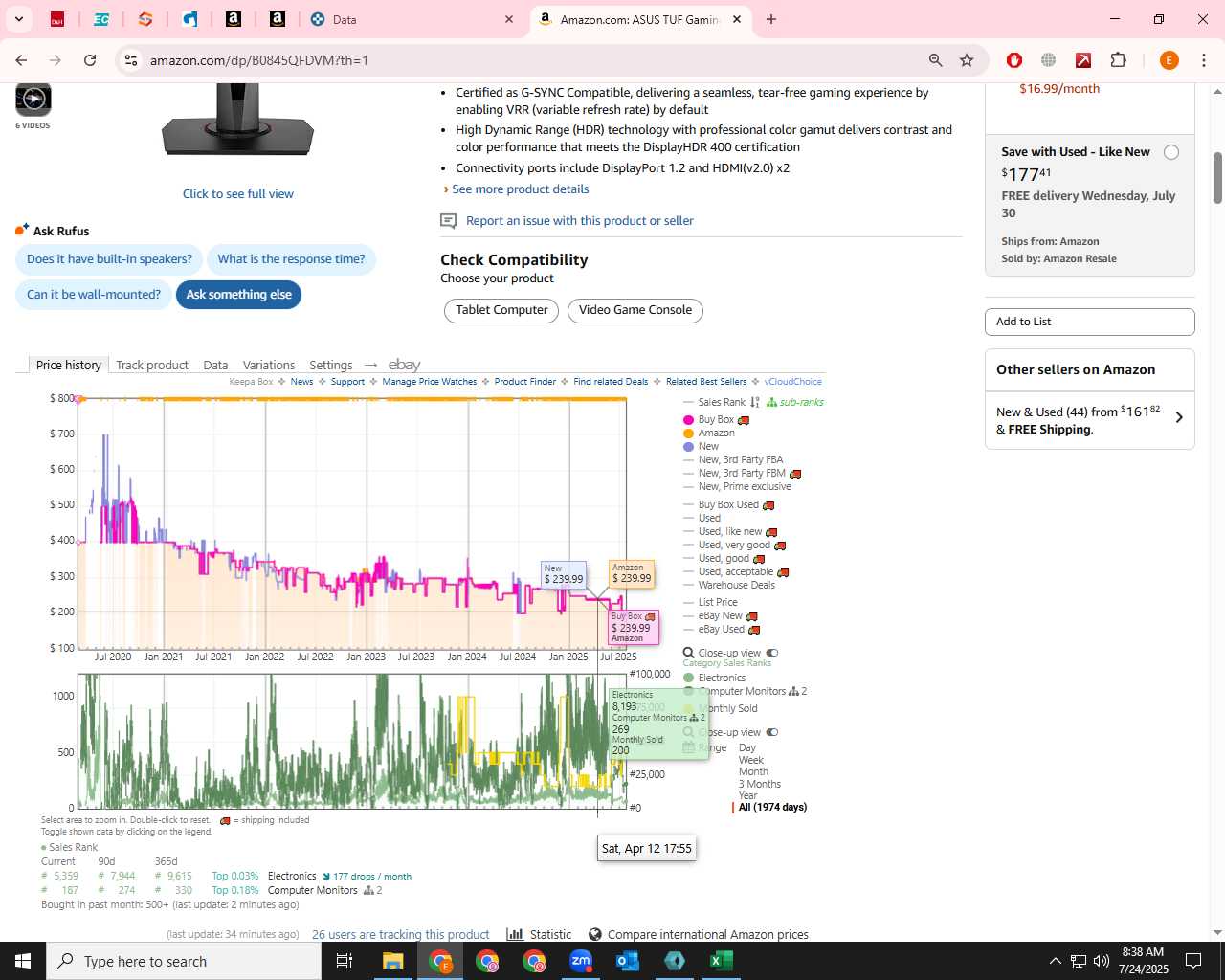Click the globe icon for international prices
Screen dimensions: 1225x980
point(595,934)
